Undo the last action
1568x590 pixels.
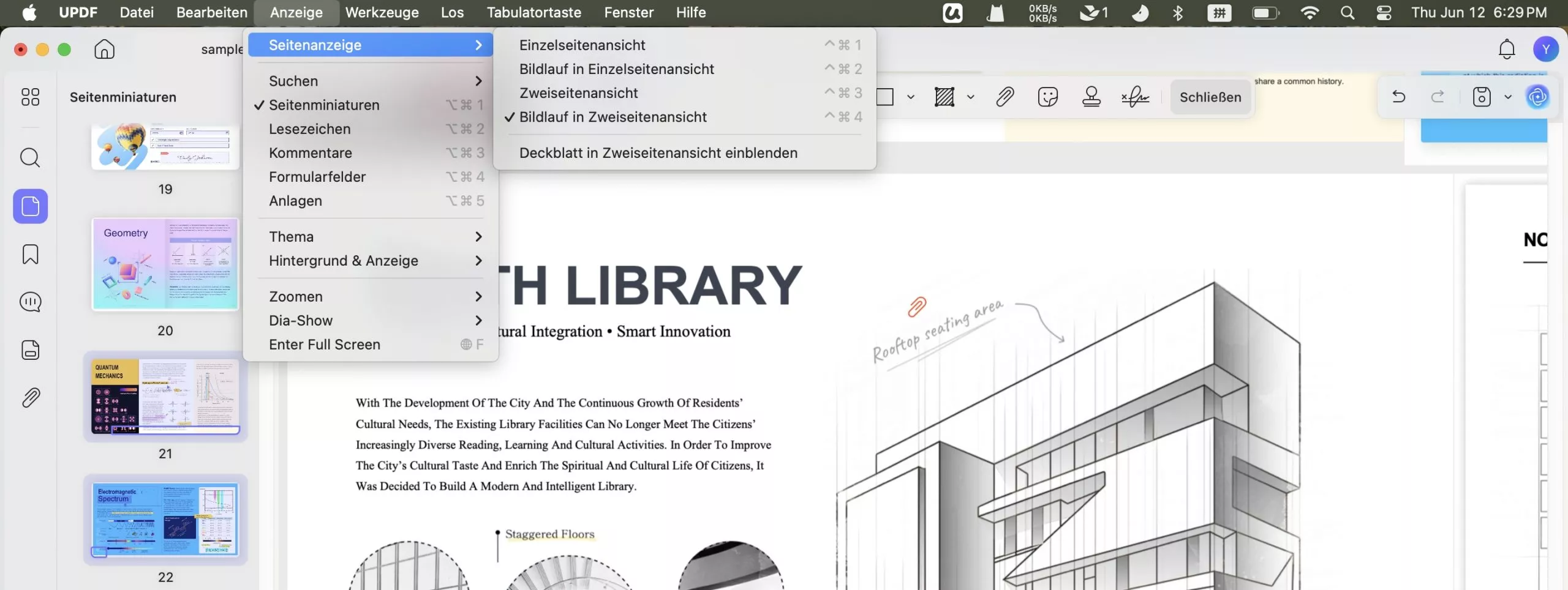click(1398, 97)
